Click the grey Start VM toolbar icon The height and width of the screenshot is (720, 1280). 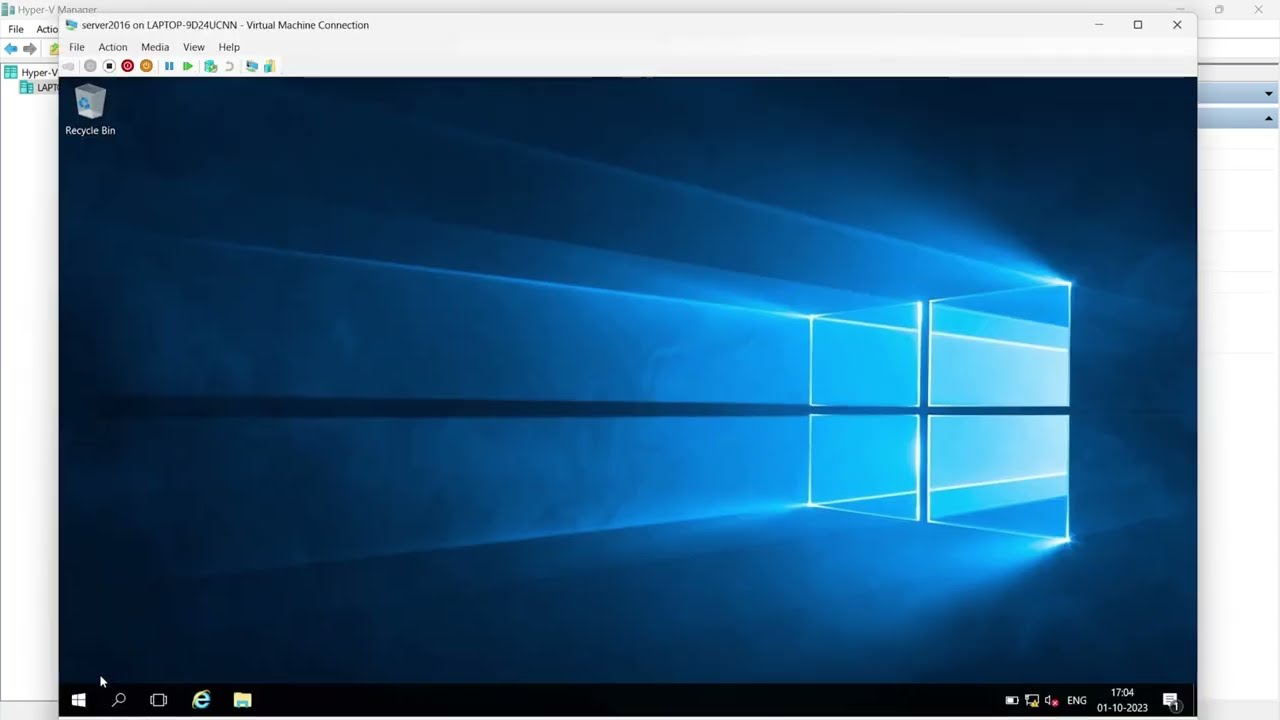[90, 66]
